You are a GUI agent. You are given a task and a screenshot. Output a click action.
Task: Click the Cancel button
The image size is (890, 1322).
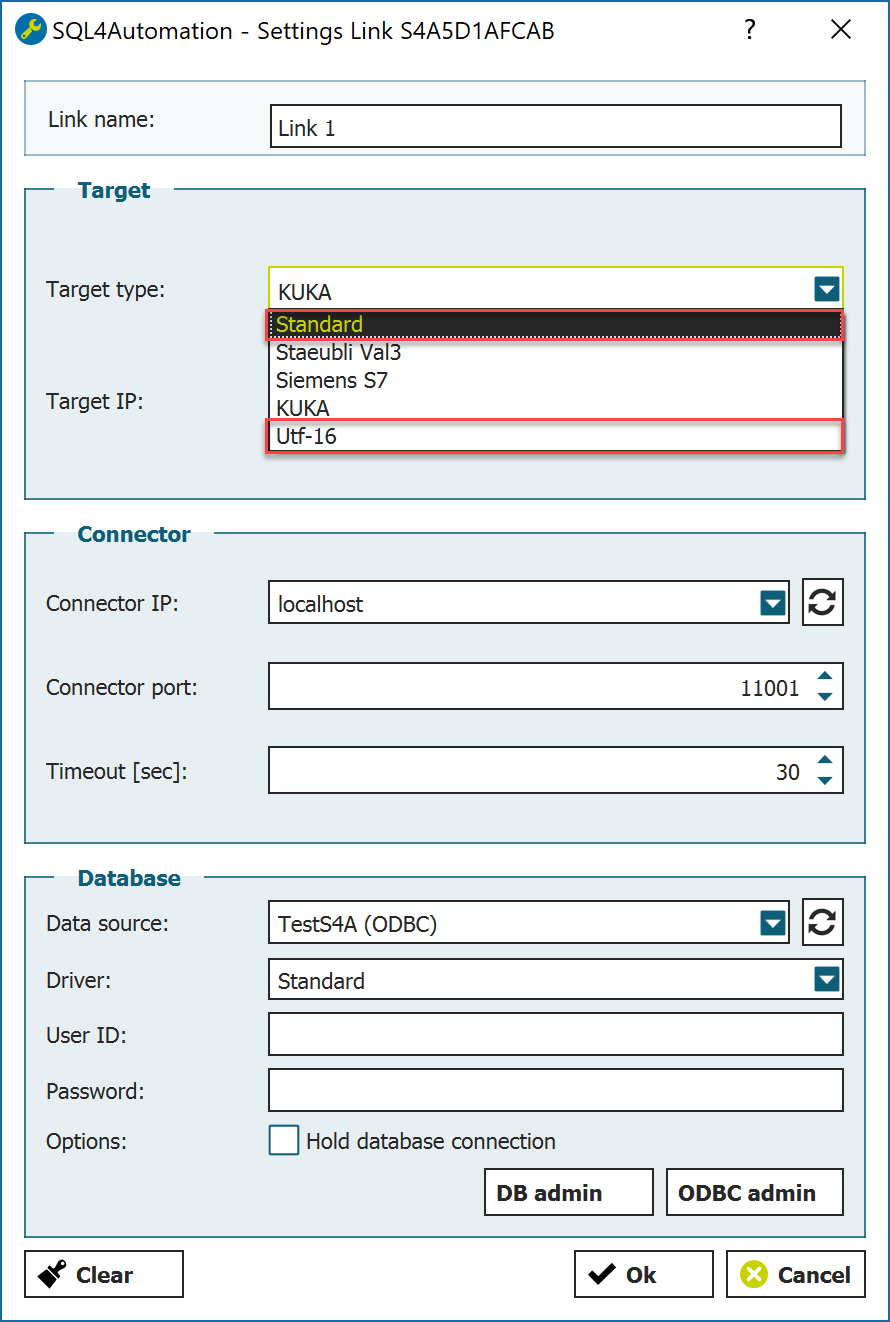(796, 1274)
